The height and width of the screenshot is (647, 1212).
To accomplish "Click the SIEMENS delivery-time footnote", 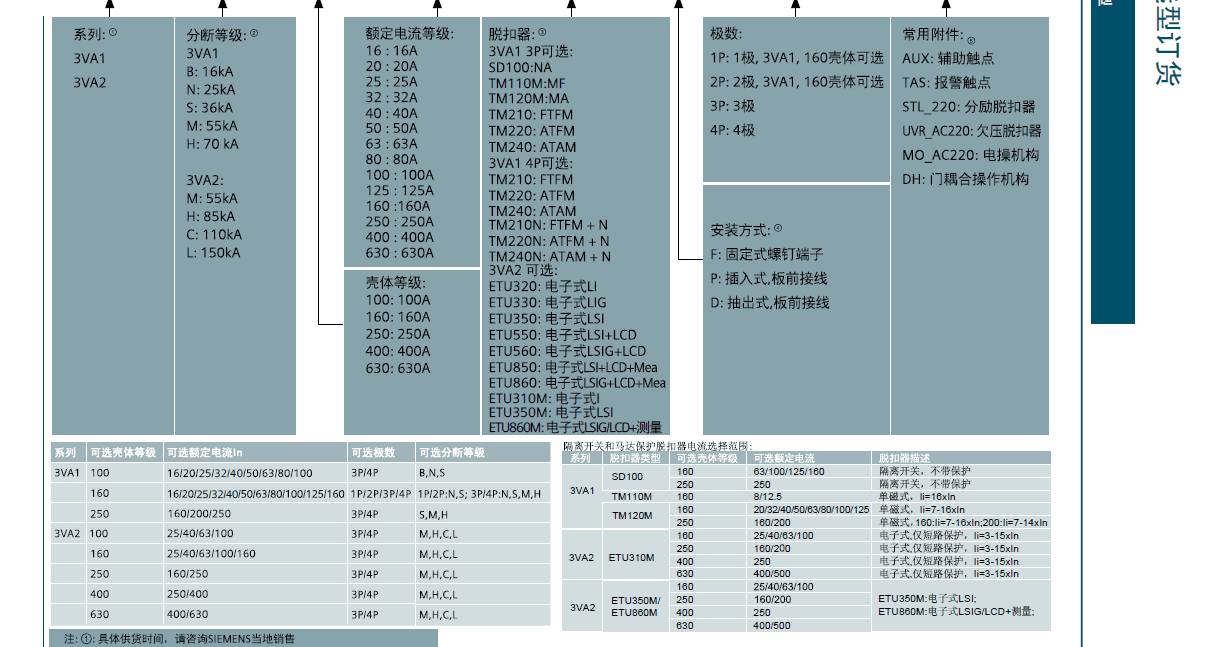I will click(179, 637).
